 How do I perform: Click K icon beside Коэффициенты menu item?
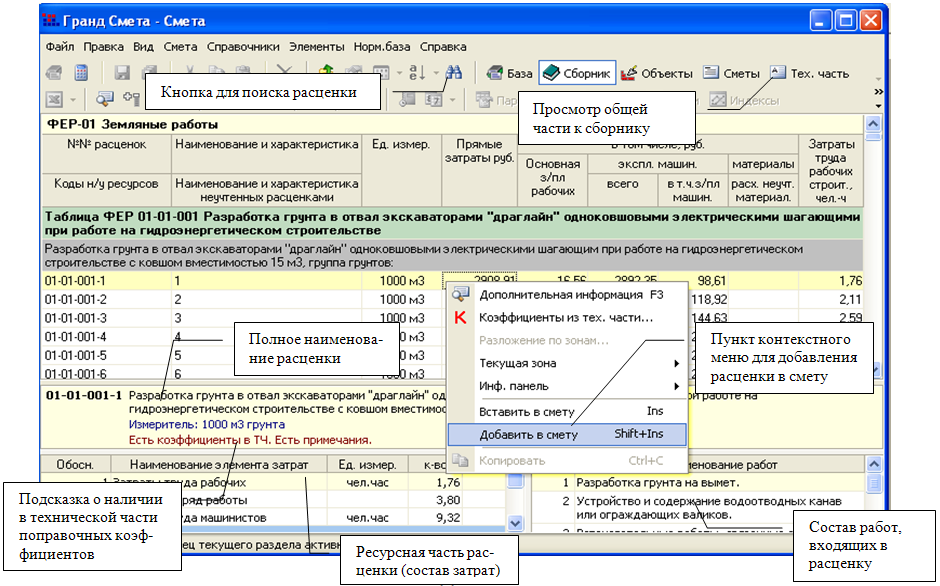[460, 318]
